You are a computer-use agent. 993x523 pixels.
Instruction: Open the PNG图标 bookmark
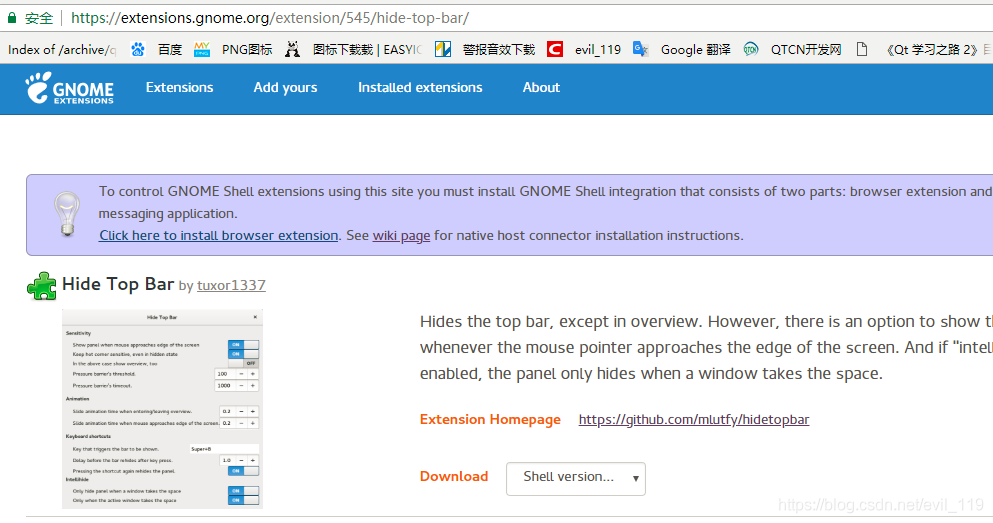[233, 49]
